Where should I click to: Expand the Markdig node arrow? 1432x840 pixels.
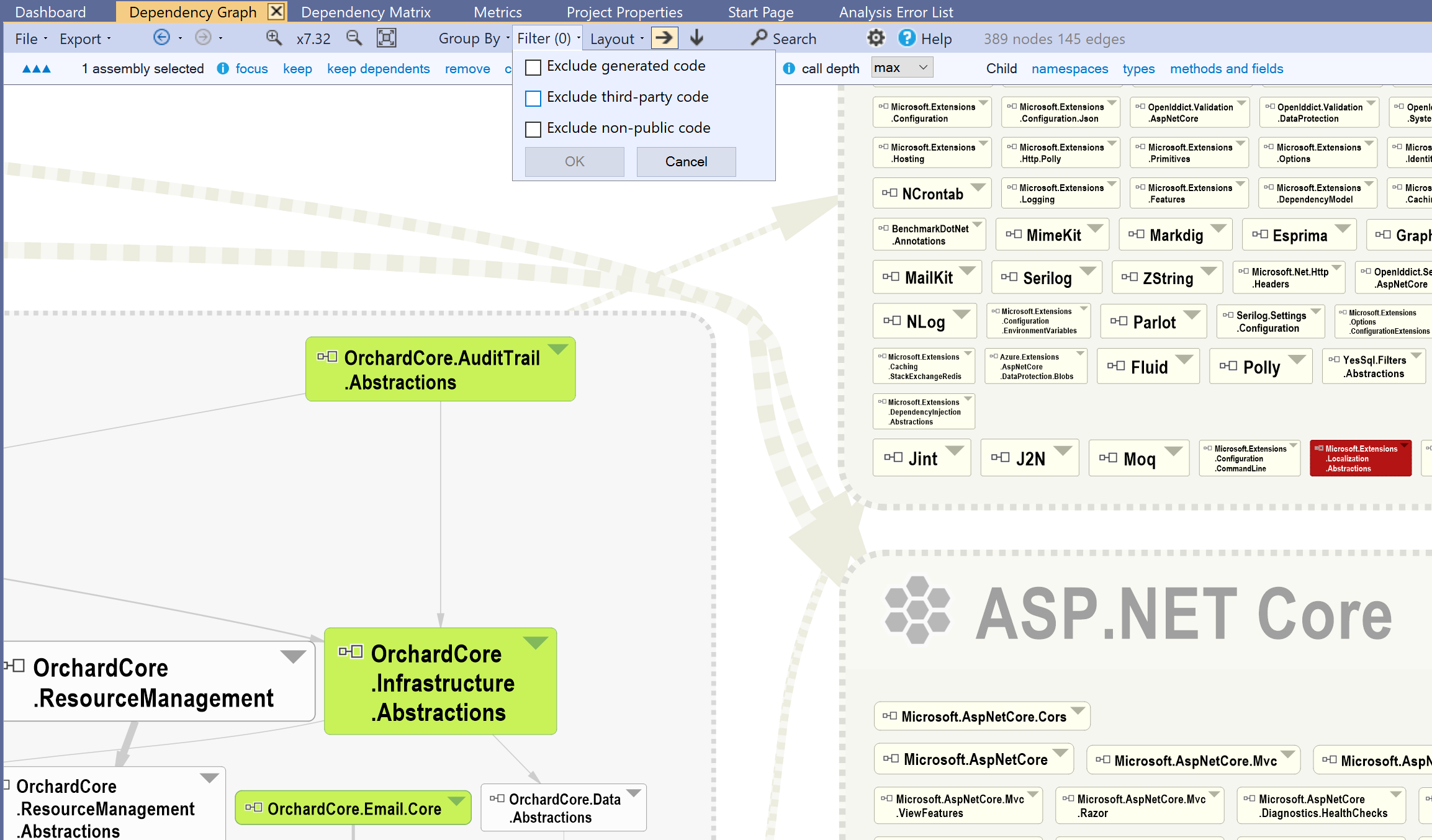1218,228
